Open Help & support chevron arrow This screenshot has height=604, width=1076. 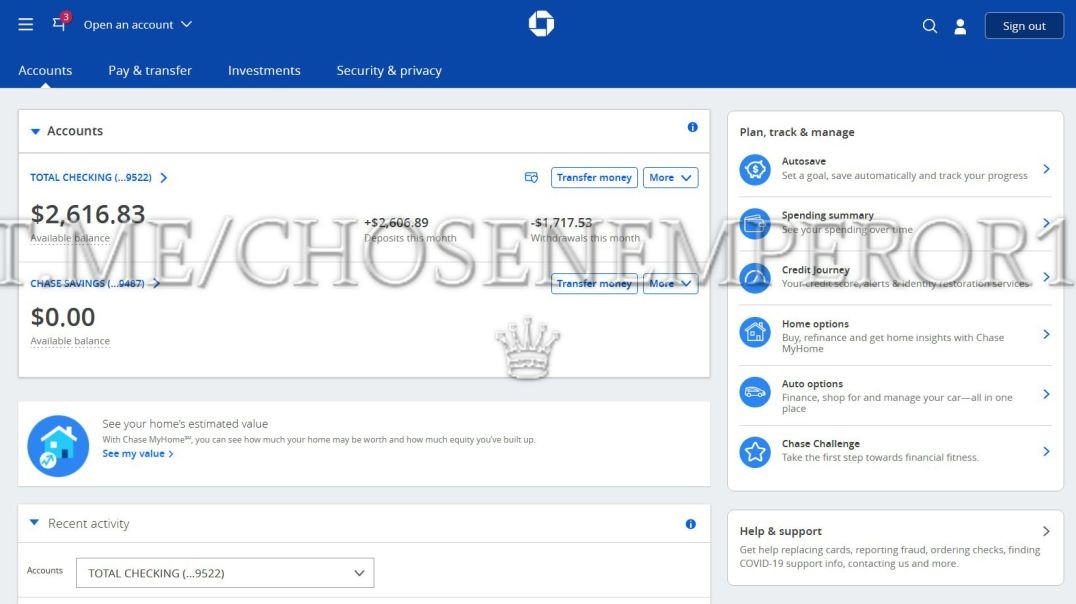pos(1046,531)
